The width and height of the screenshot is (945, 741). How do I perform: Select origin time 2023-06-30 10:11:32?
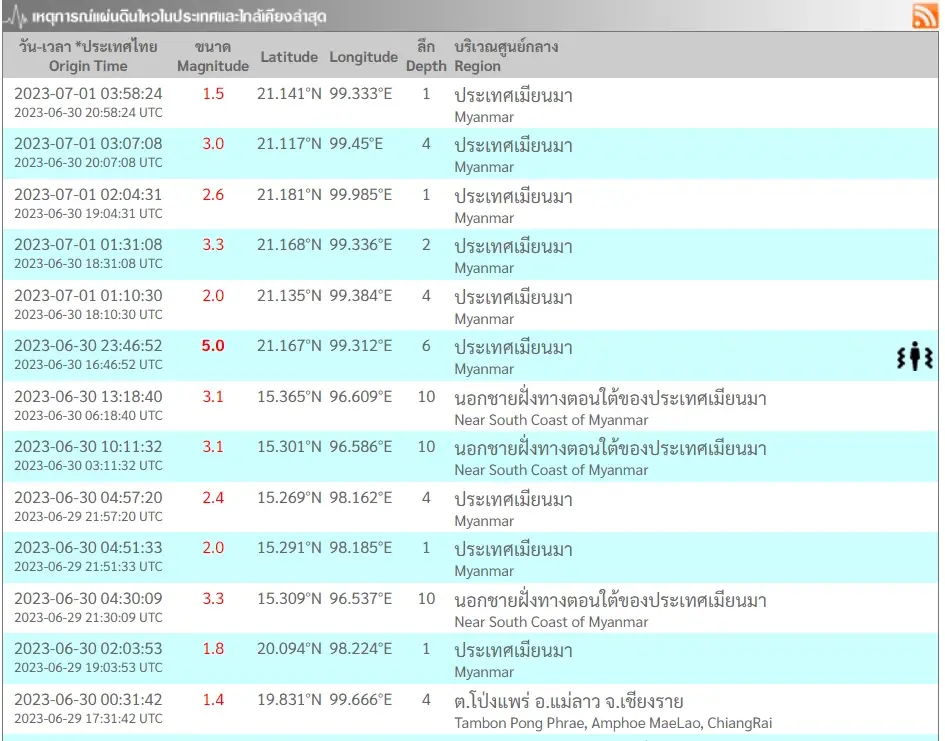[88, 446]
